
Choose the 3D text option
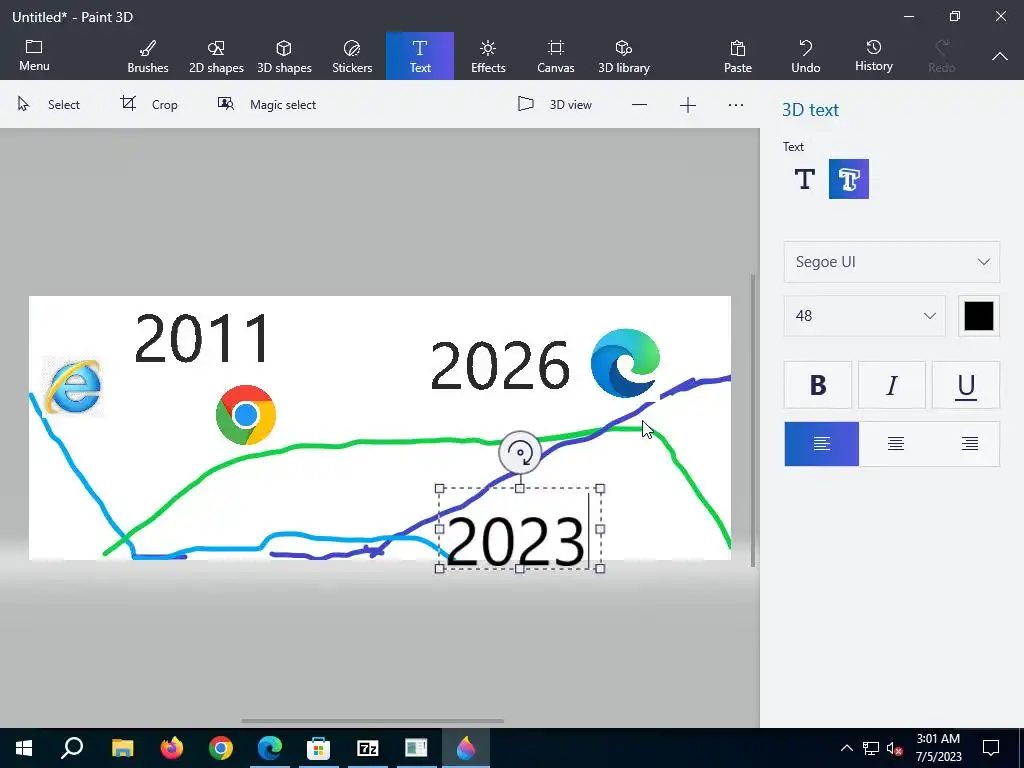pyautogui.click(x=849, y=179)
